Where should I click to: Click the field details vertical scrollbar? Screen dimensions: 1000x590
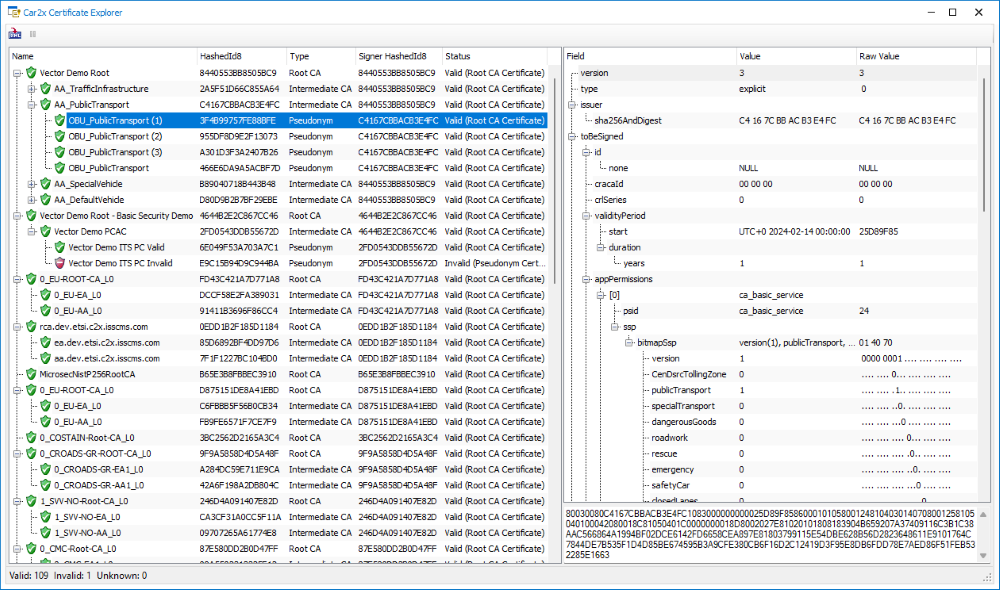[x=983, y=145]
